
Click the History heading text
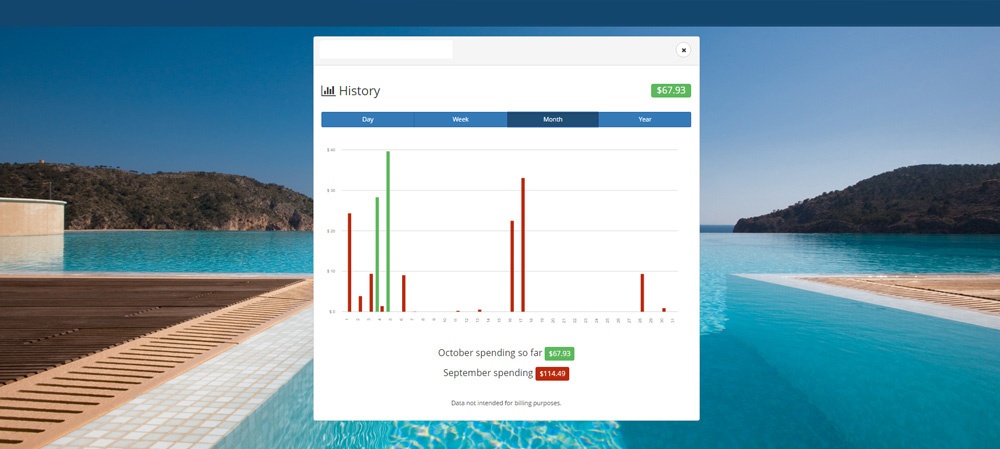(359, 91)
